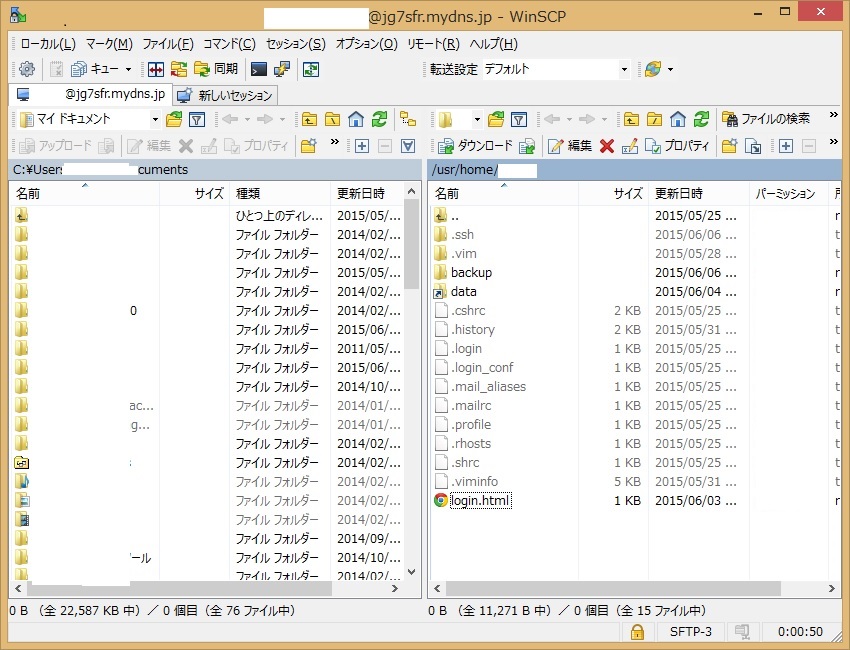The height and width of the screenshot is (650, 850).
Task: Select the data folder link
Action: [463, 292]
